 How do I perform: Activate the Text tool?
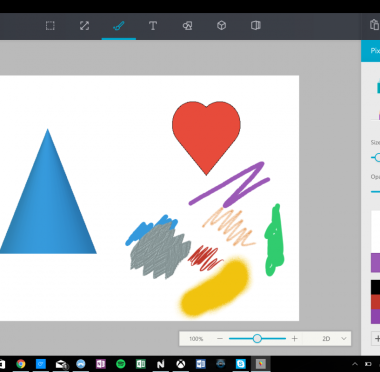153,26
